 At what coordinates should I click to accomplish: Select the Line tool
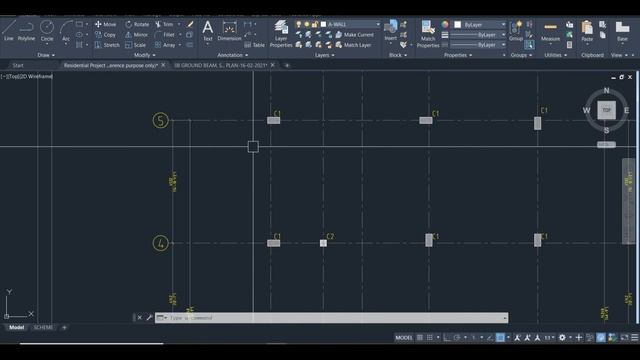click(9, 31)
